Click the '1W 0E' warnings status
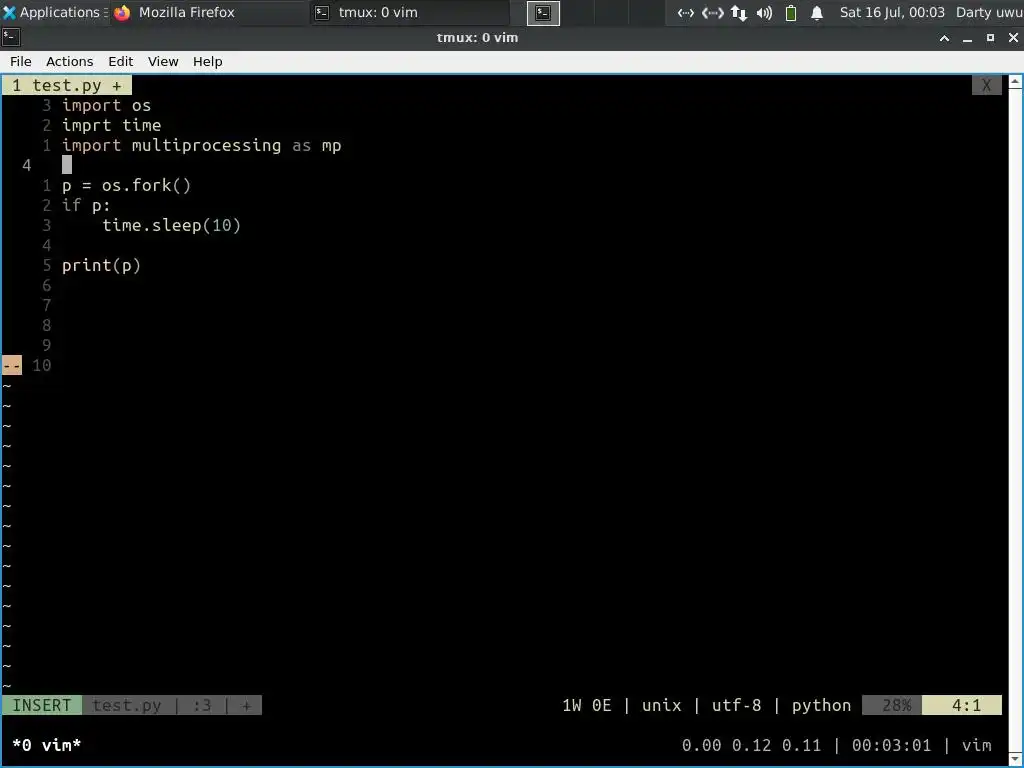Image resolution: width=1024 pixels, height=768 pixels. 586,705
